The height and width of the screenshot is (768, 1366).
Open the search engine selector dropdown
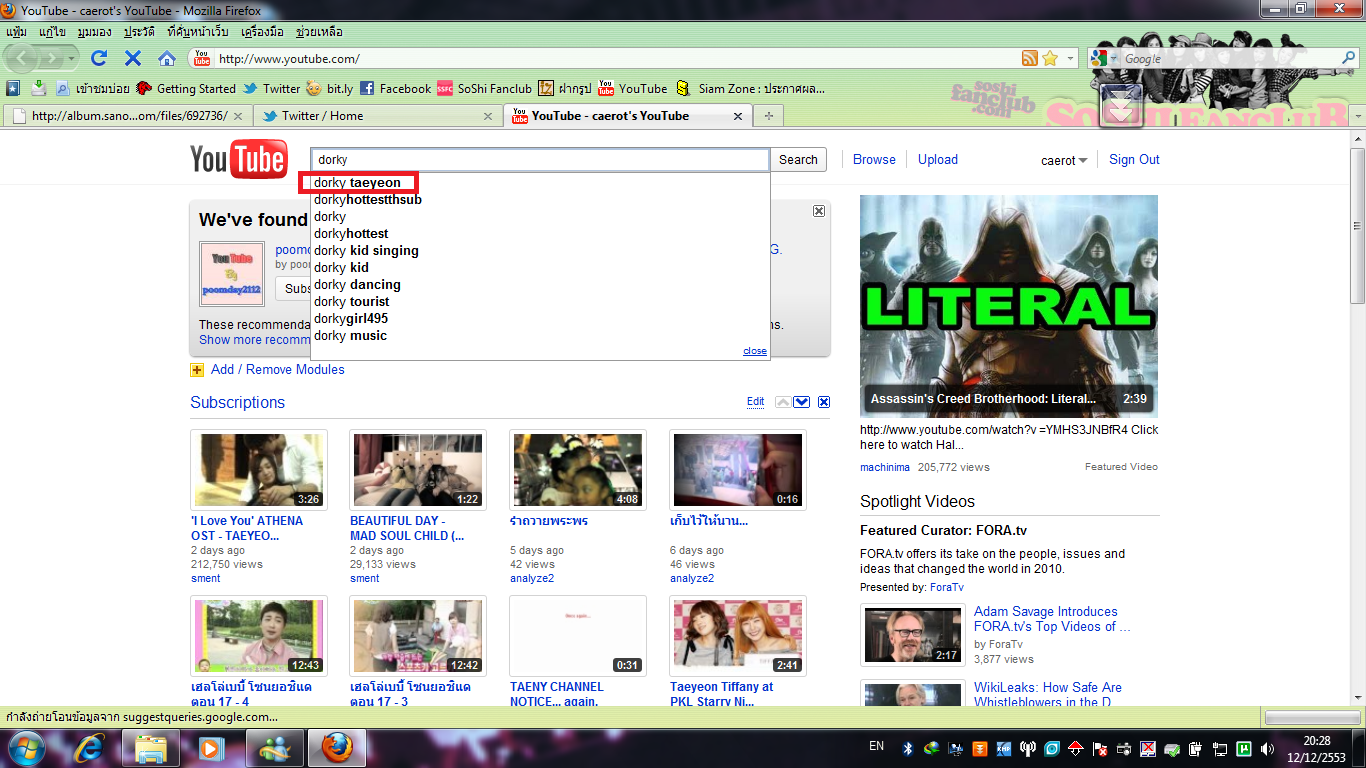1104,59
